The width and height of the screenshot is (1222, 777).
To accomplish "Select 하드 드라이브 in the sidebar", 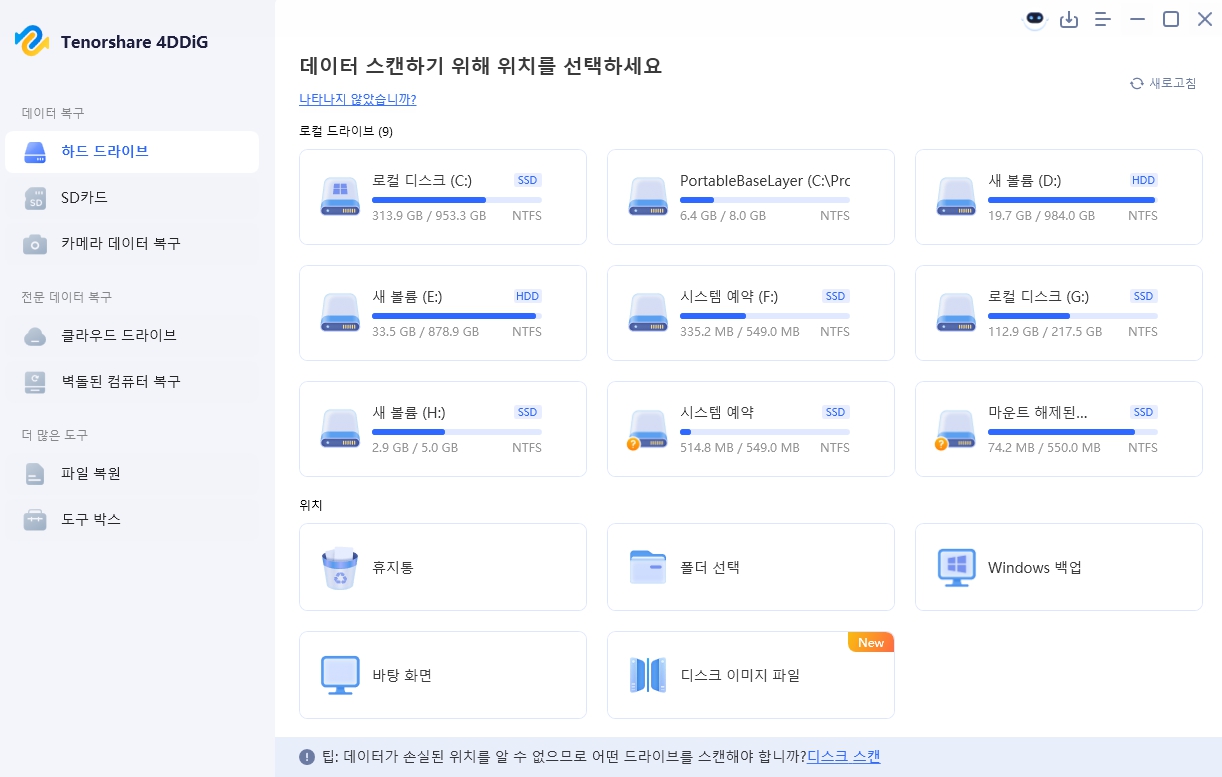I will coord(131,152).
